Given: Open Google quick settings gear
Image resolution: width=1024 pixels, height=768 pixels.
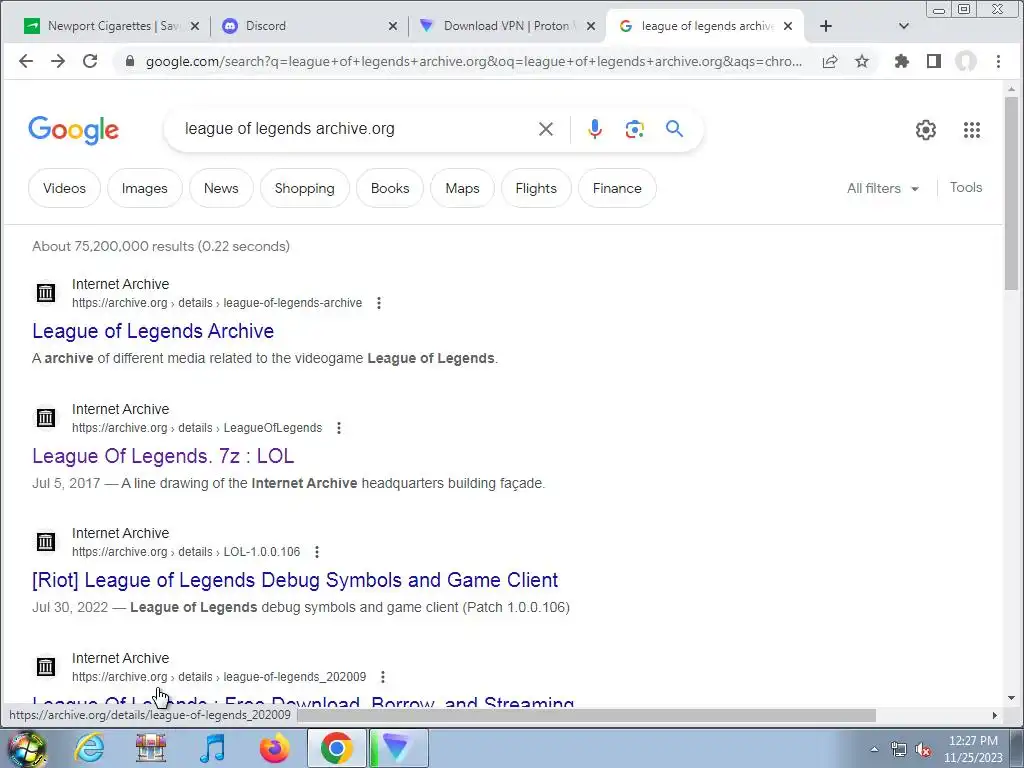Looking at the screenshot, I should click(x=925, y=130).
